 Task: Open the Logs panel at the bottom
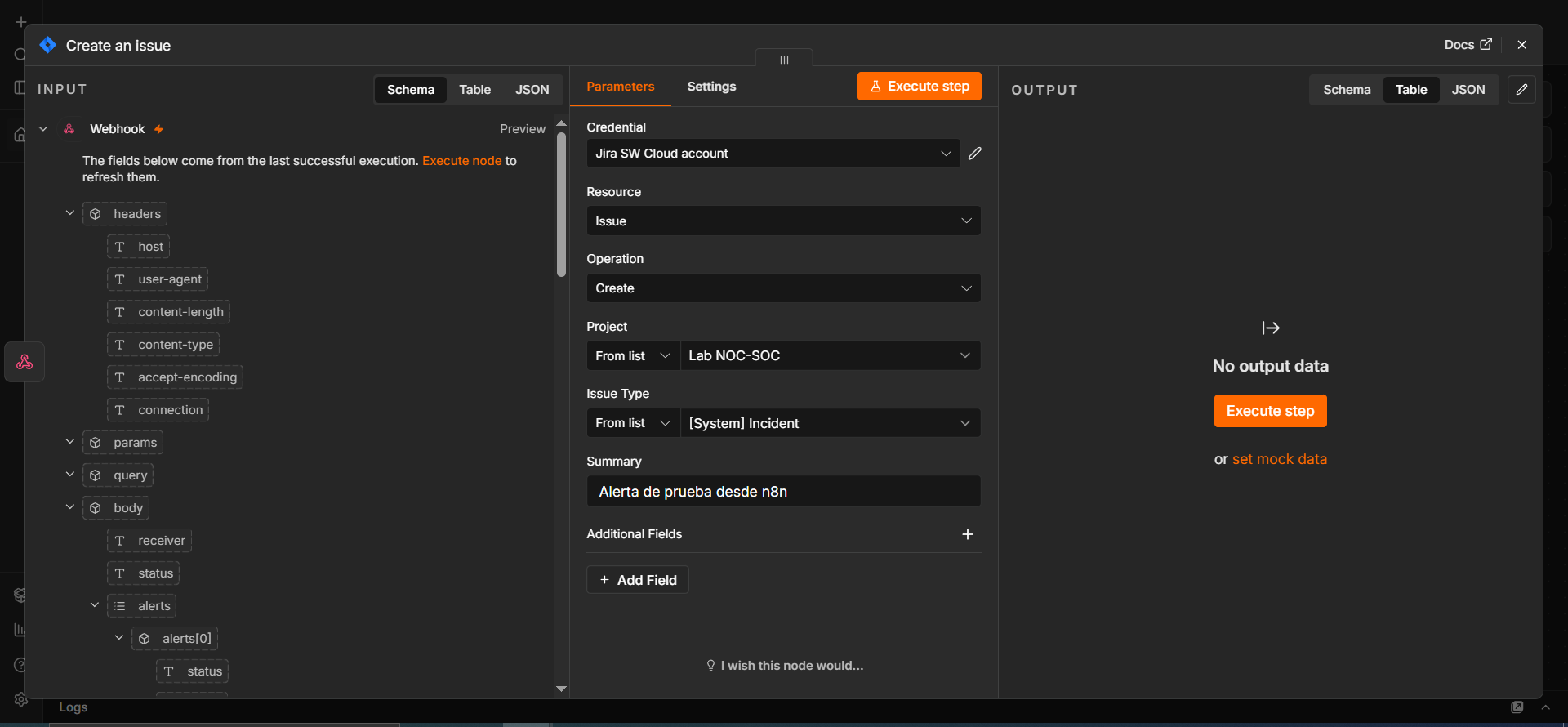tap(73, 707)
